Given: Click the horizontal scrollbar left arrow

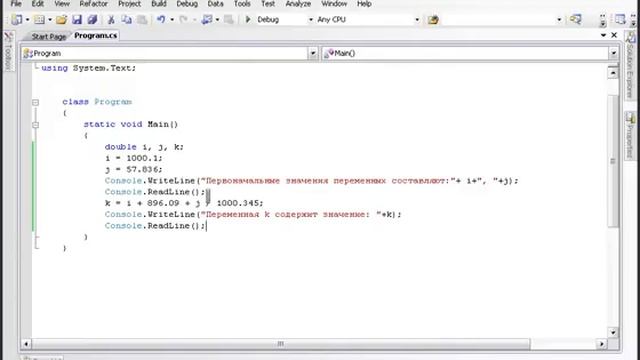Looking at the screenshot, I should click(26, 344).
